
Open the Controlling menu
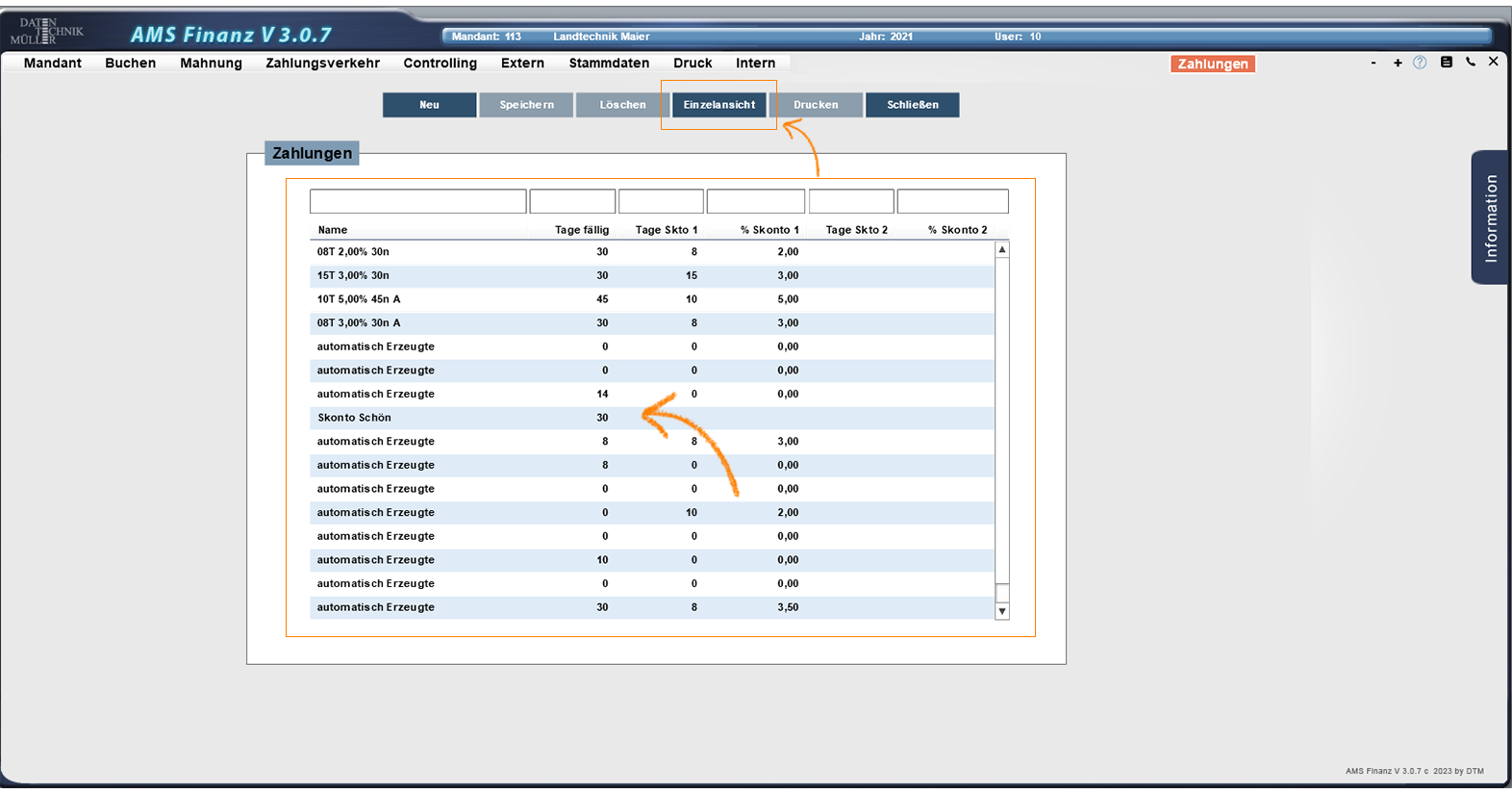tap(440, 64)
